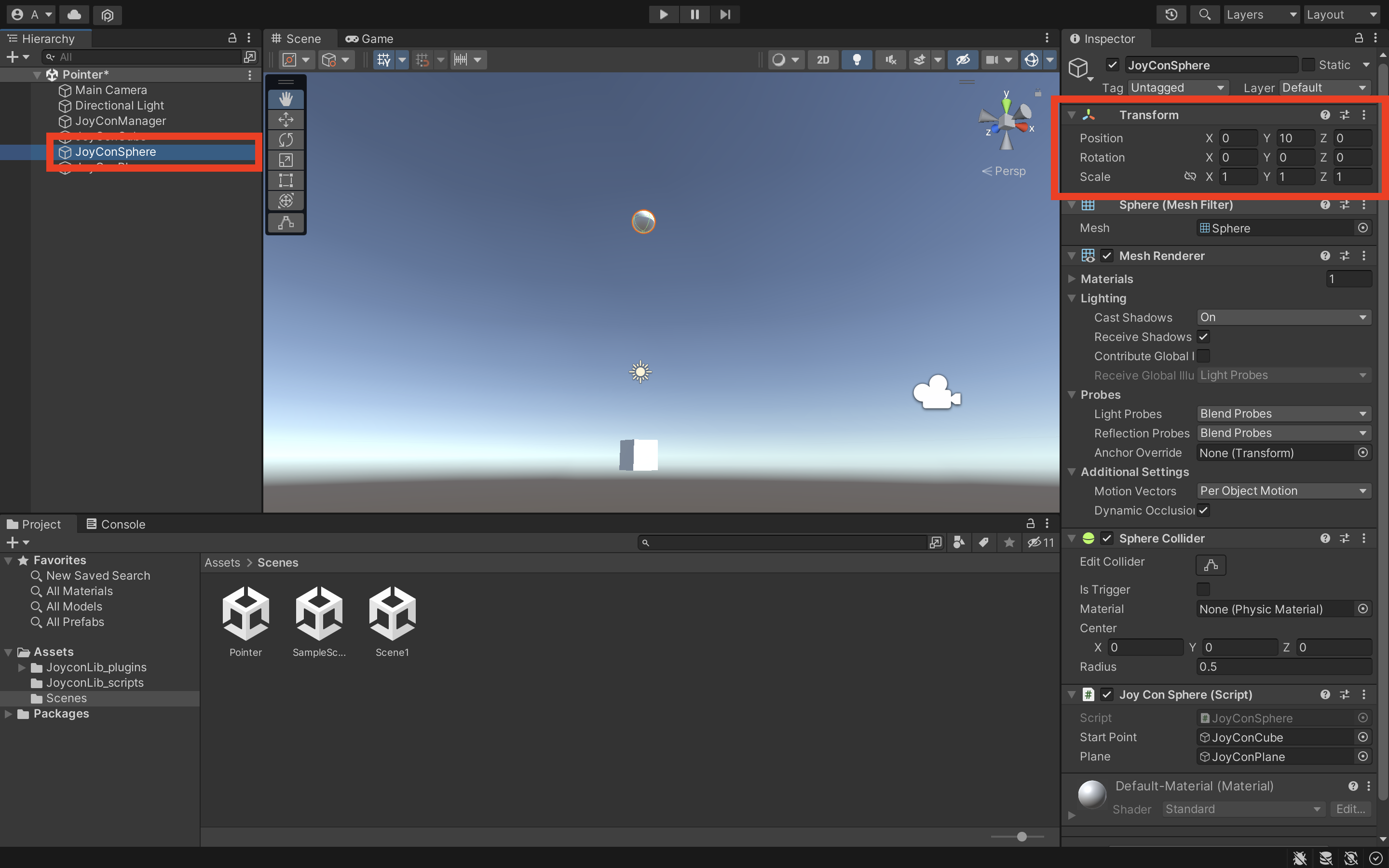
Task: Expand the Materials section
Action: [1072, 279]
